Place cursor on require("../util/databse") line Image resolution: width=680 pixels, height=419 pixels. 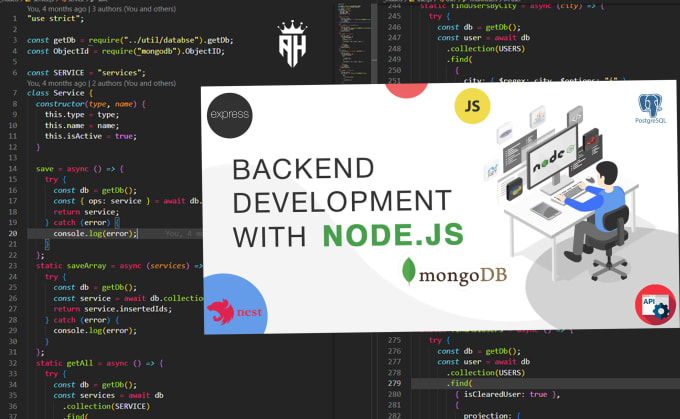click(130, 40)
